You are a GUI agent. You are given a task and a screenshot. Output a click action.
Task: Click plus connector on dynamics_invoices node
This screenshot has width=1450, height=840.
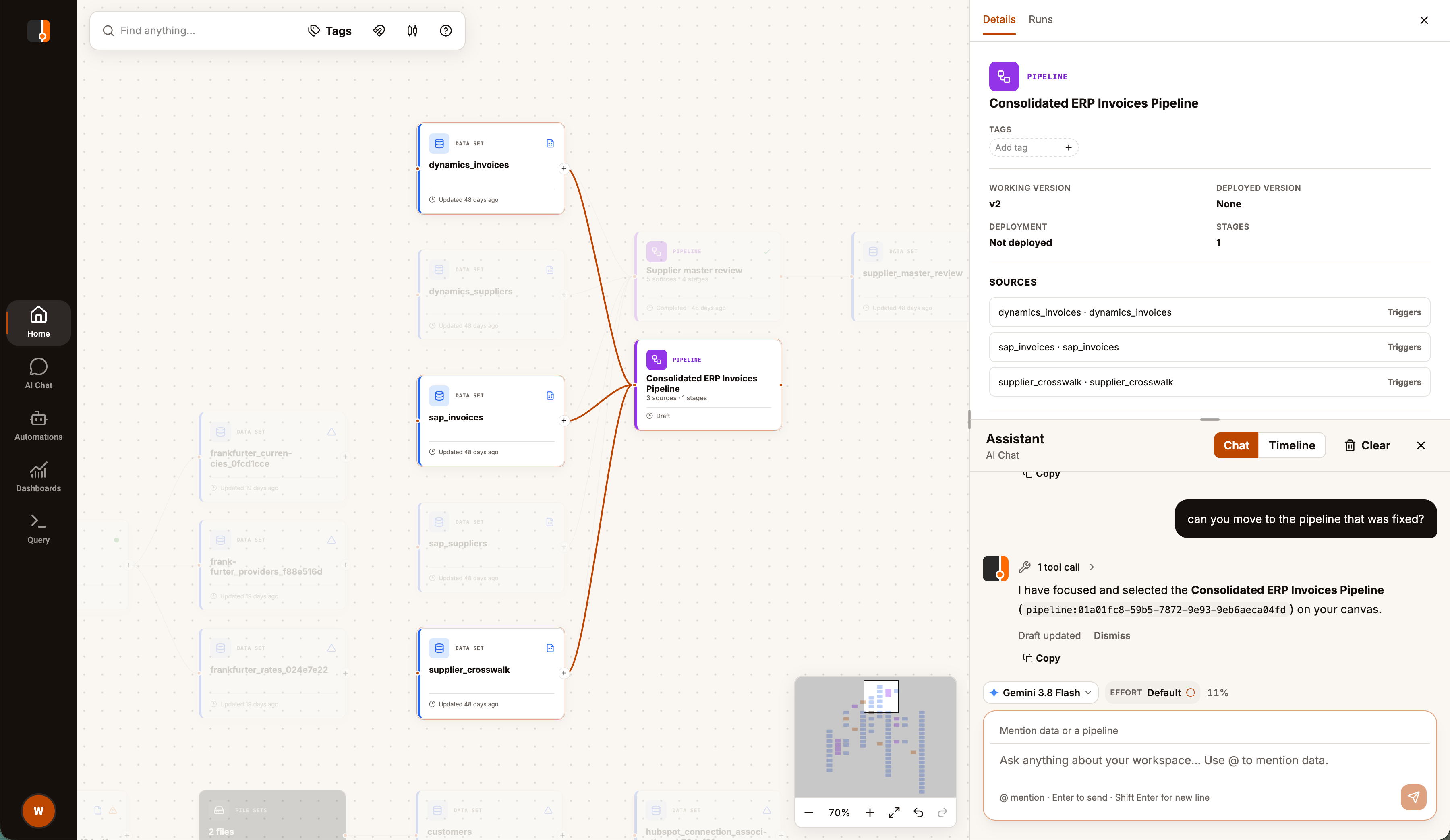tap(564, 169)
